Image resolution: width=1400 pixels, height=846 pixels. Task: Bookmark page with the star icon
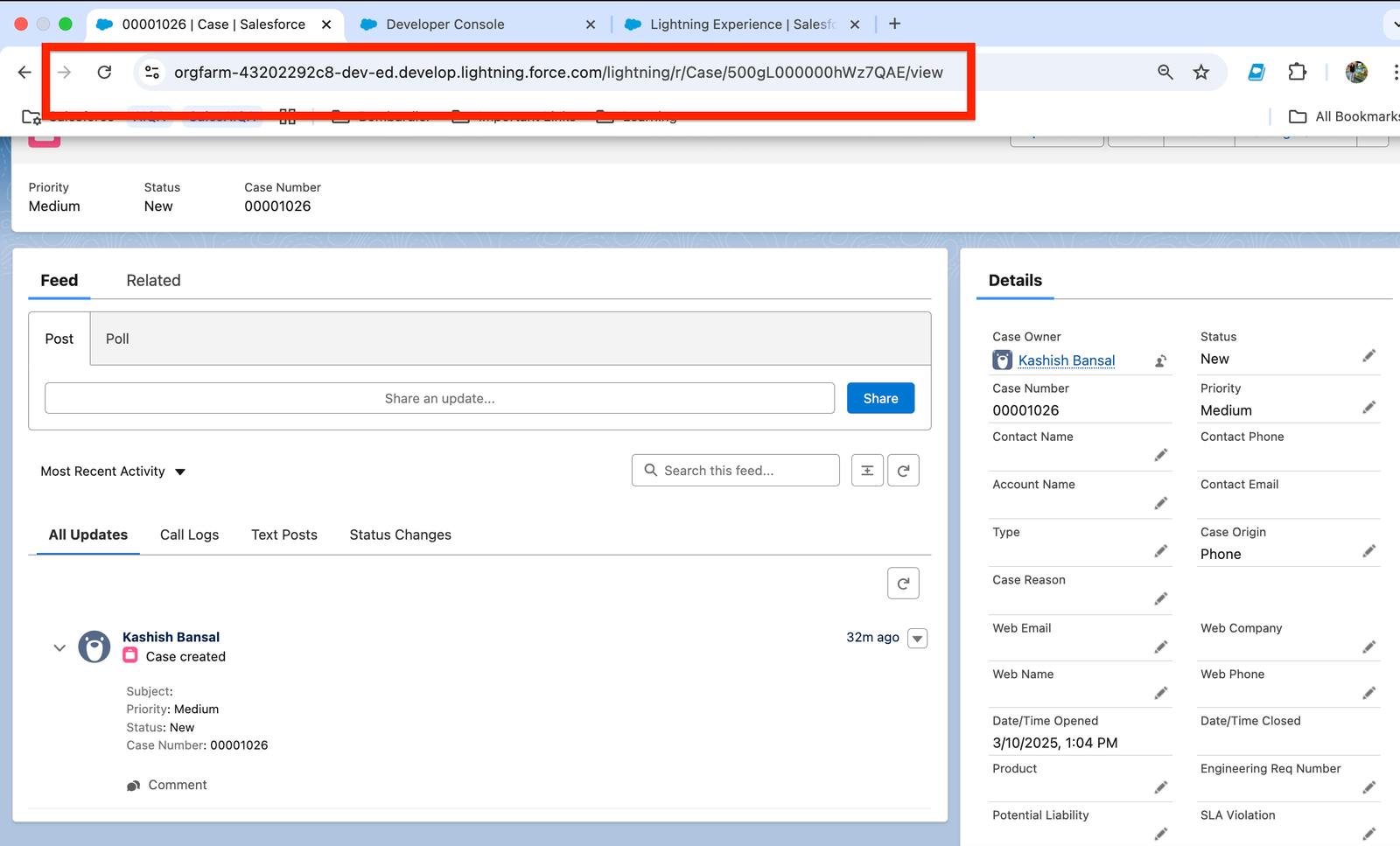(x=1200, y=72)
